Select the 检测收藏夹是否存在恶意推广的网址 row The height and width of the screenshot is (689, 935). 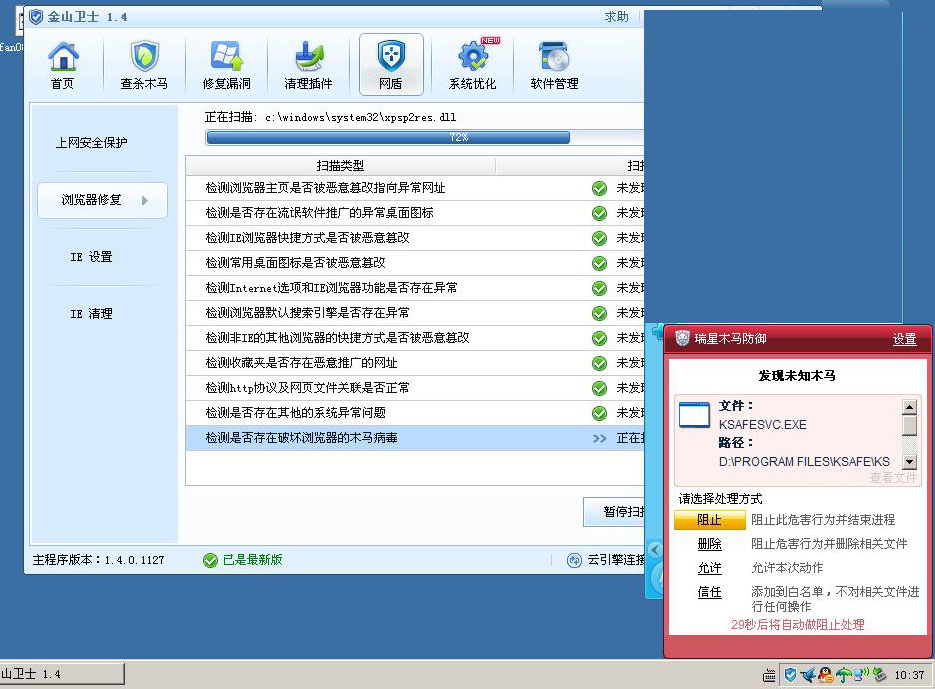pyautogui.click(x=415, y=363)
